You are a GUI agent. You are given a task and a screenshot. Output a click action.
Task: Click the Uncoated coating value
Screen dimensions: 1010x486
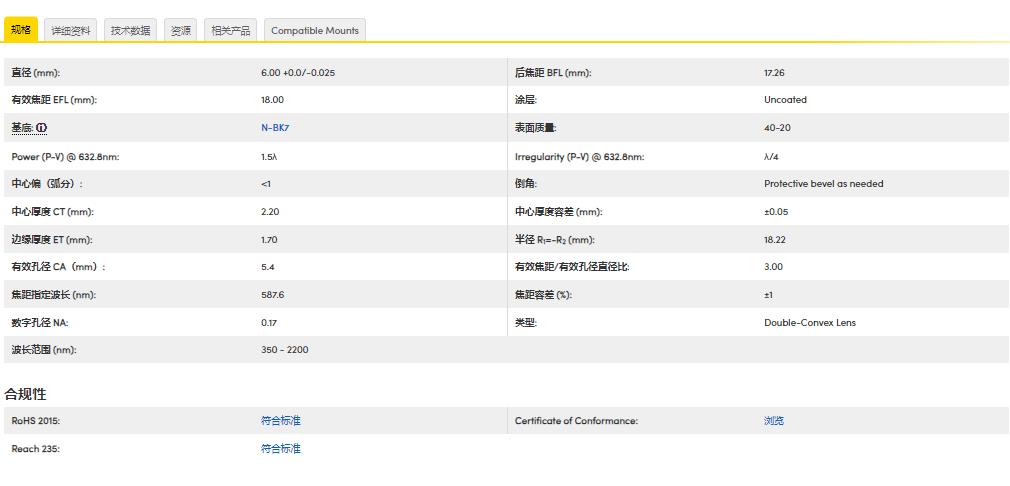pyautogui.click(x=785, y=100)
